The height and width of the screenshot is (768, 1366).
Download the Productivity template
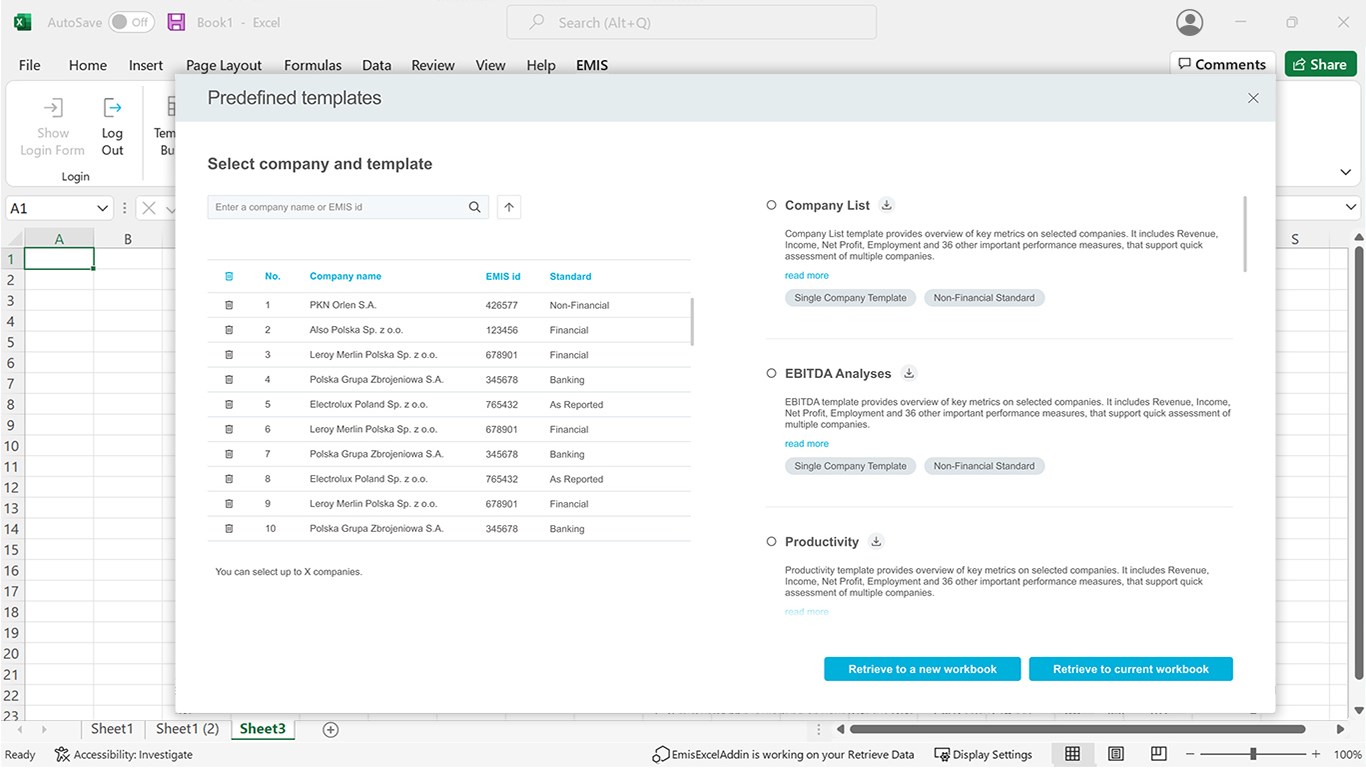coord(876,541)
